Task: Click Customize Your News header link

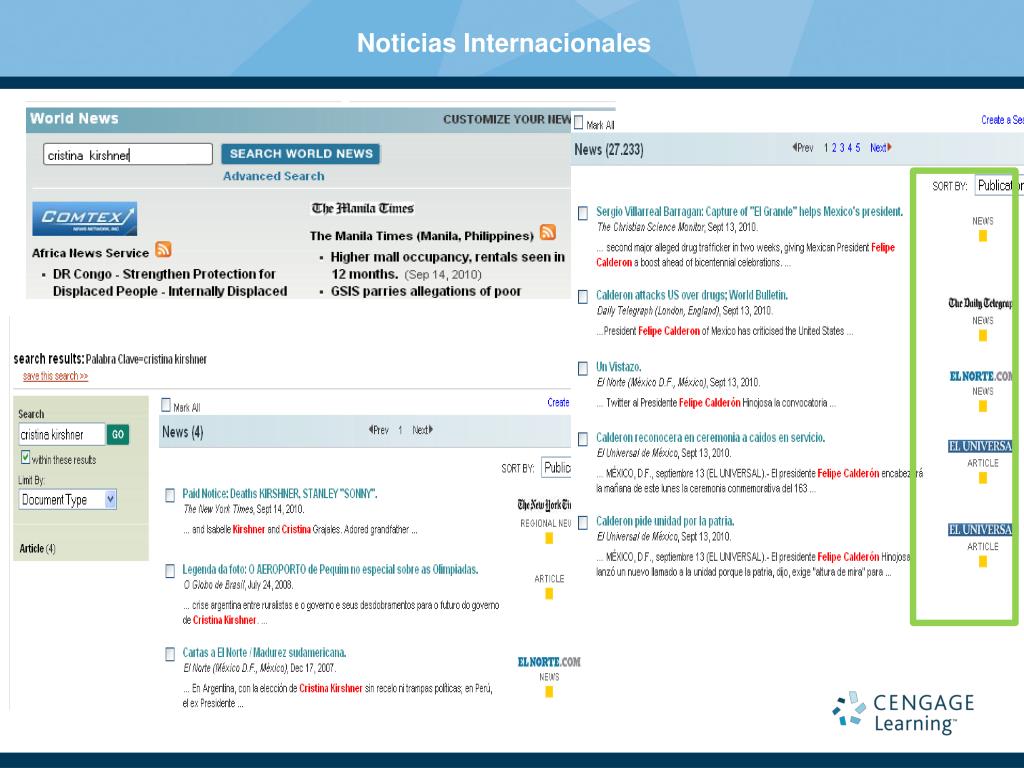Action: tap(507, 120)
